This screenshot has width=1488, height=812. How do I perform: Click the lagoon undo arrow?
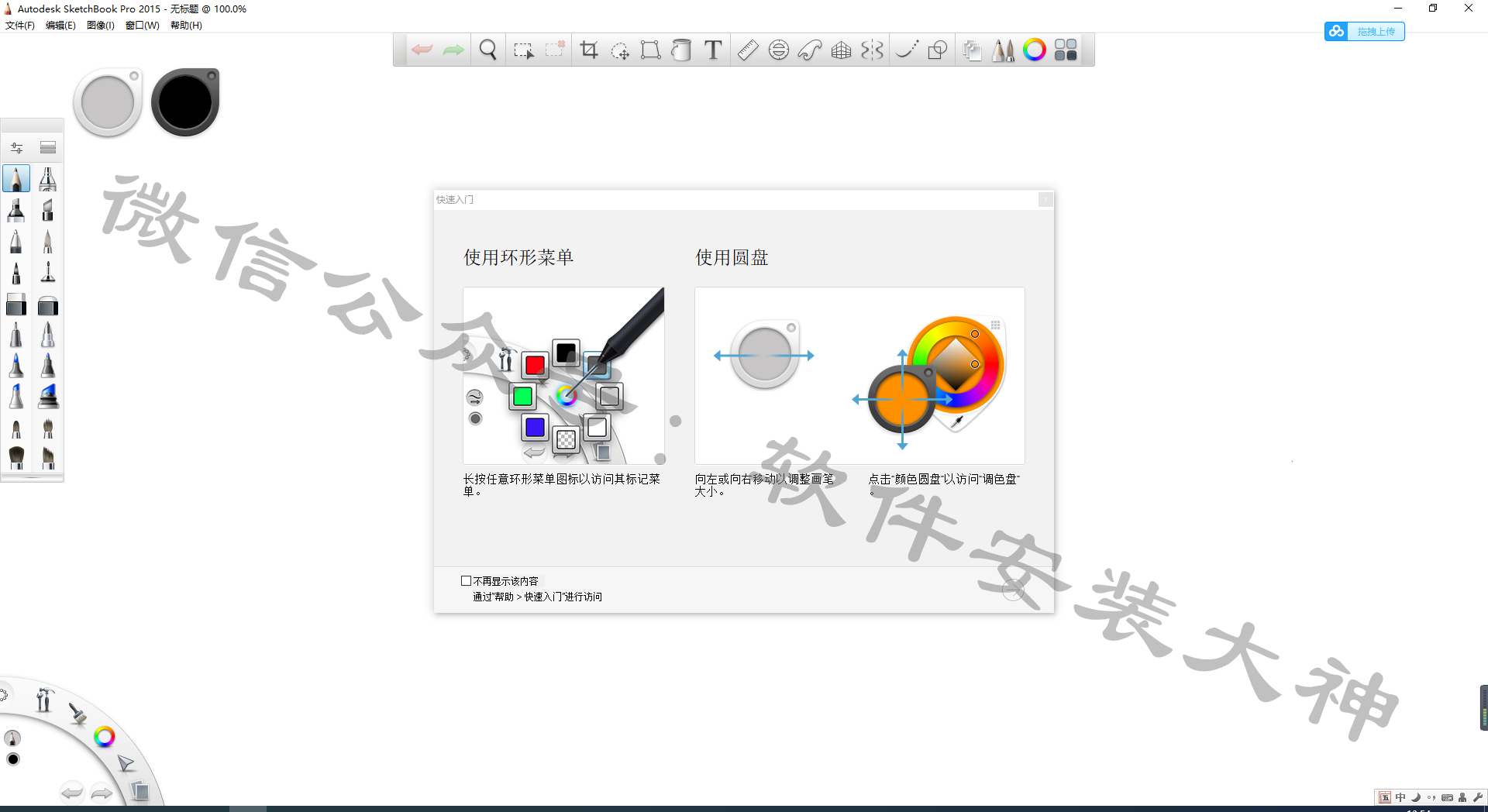click(71, 793)
